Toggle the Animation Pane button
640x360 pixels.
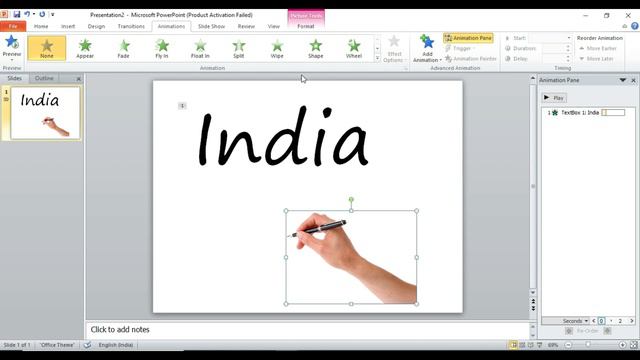coord(468,38)
